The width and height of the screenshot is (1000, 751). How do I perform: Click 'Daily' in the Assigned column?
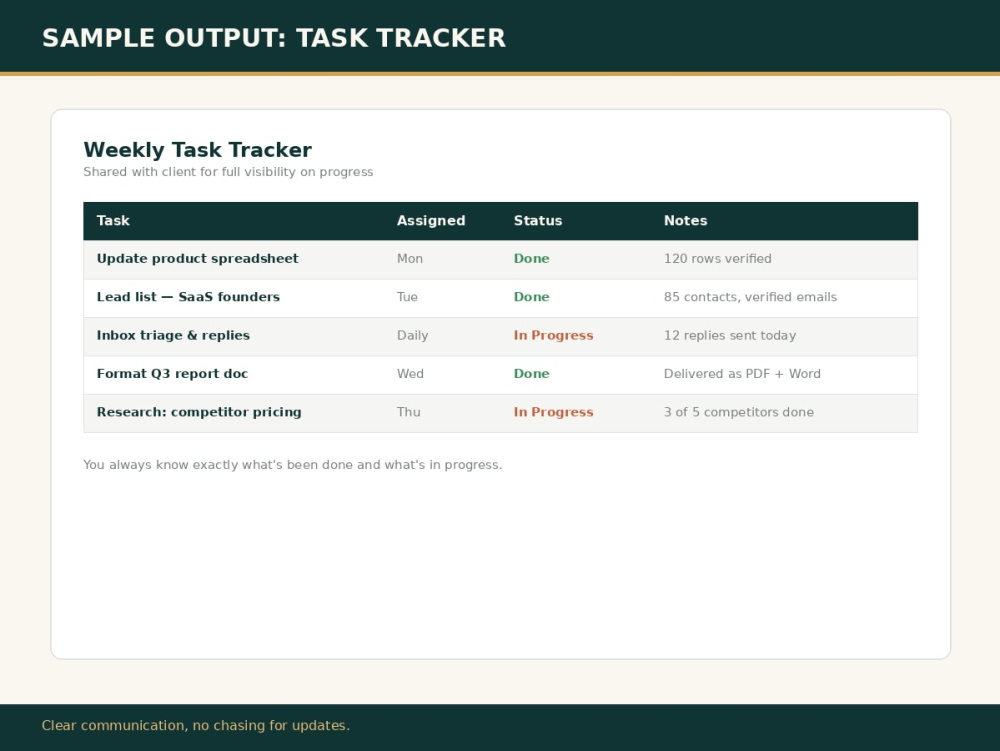coord(412,335)
